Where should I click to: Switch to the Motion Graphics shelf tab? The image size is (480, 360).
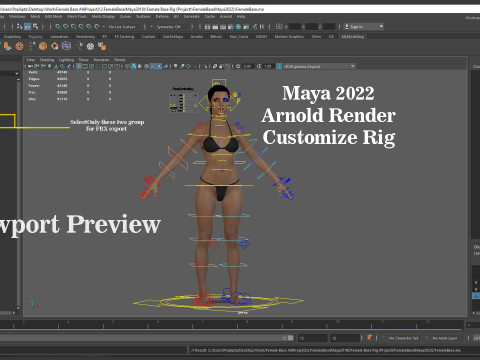tap(289, 36)
